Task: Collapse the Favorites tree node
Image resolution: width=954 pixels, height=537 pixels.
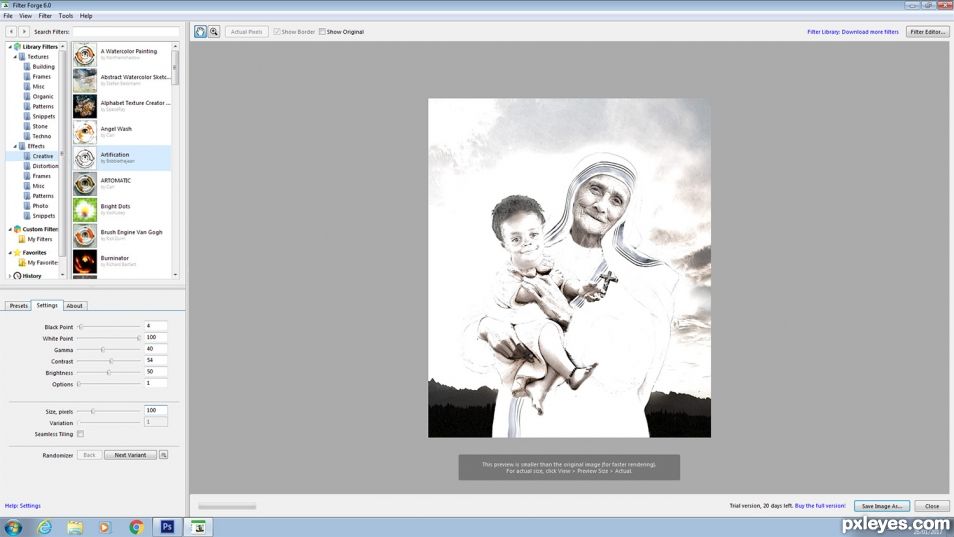Action: tap(9, 252)
